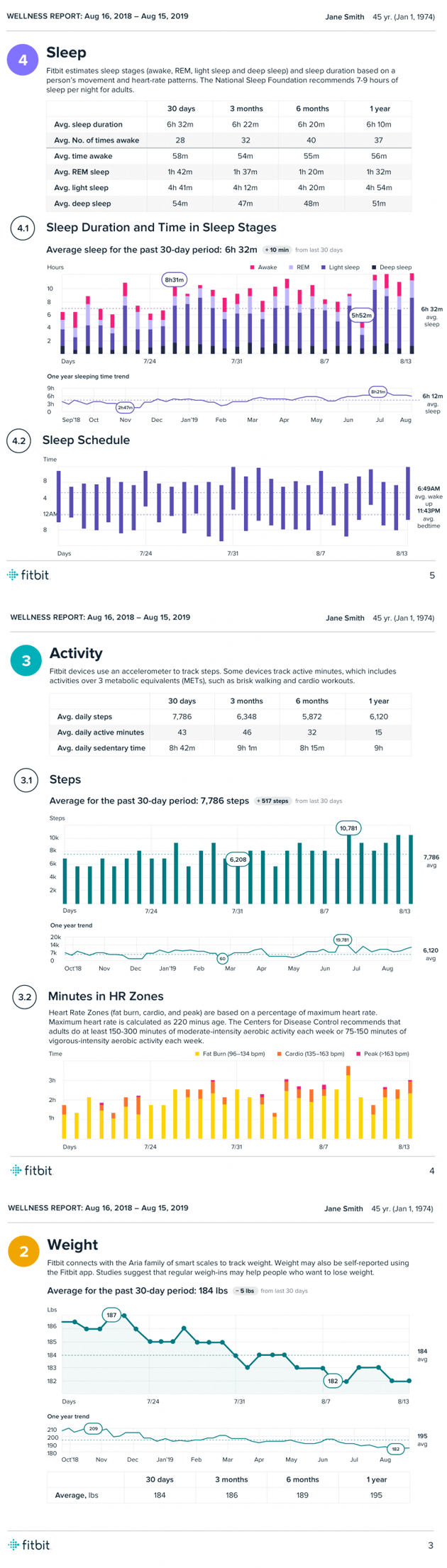This screenshot has height=1568, width=447.
Task: Click the 3.2 circle badge beside HR Zones
Action: point(25,996)
